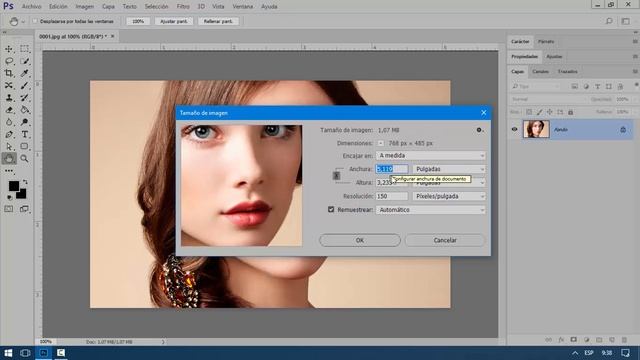Select the Dodge tool
Viewport: 640px width, 360px height.
(x=24, y=122)
